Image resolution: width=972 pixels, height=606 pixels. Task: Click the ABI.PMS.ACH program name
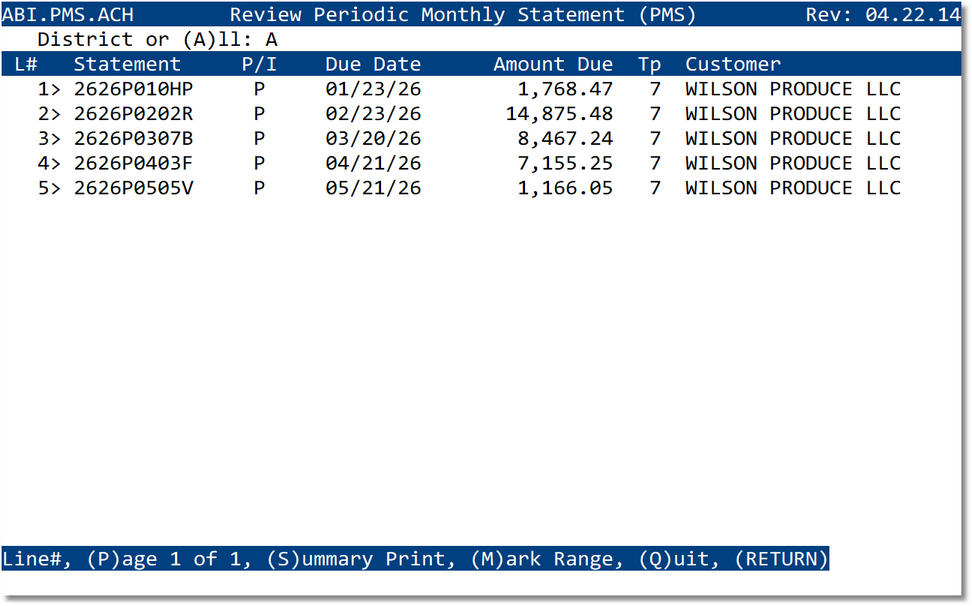tap(68, 14)
